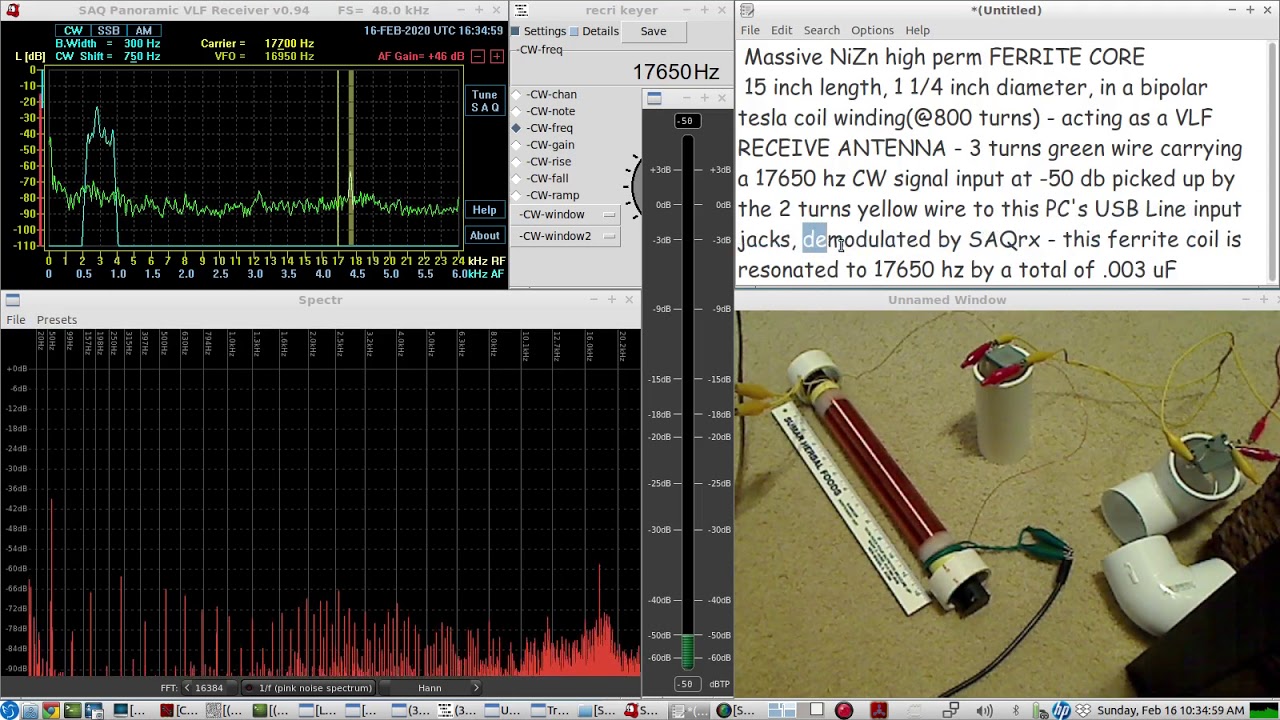
Task: Select the -CW-gain radio option
Action: 544,145
